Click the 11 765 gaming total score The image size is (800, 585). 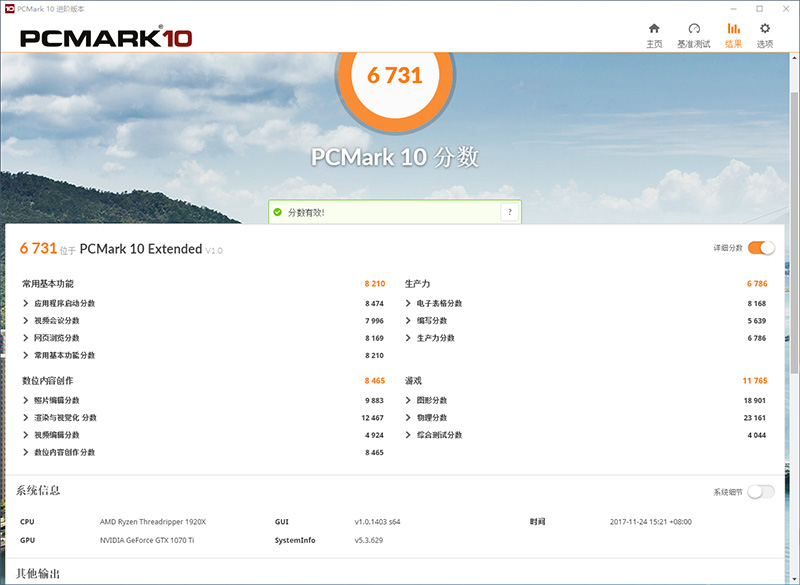coord(755,380)
